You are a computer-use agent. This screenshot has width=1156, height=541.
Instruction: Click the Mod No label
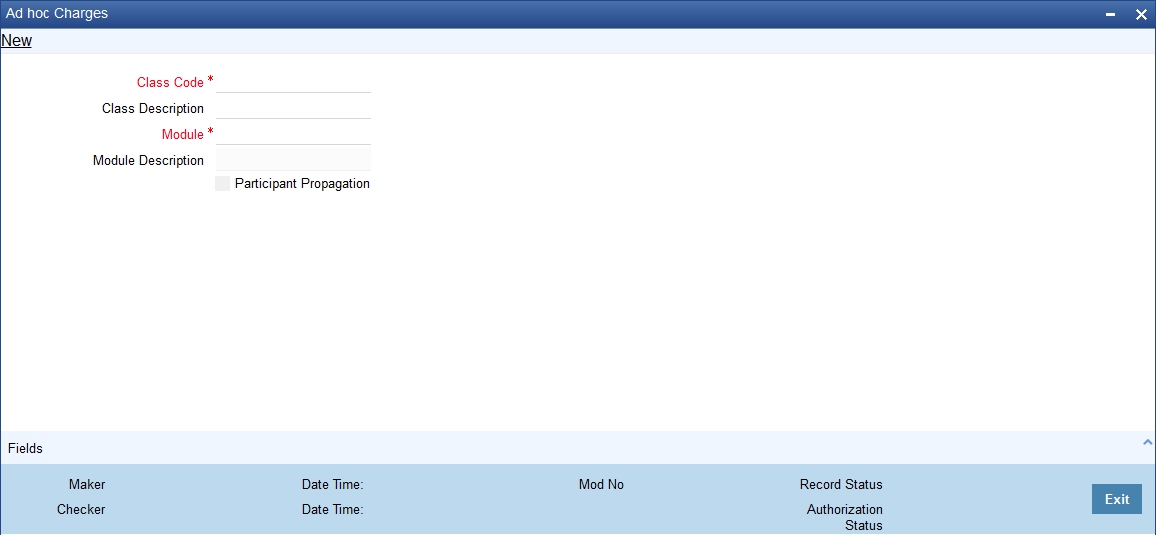(x=601, y=484)
